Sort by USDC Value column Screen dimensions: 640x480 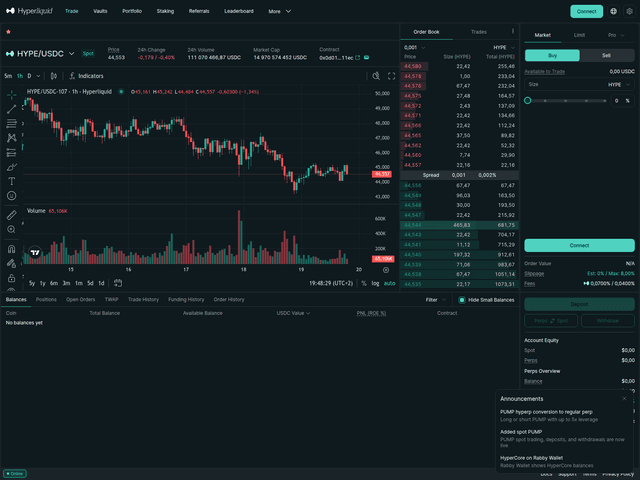tap(293, 313)
